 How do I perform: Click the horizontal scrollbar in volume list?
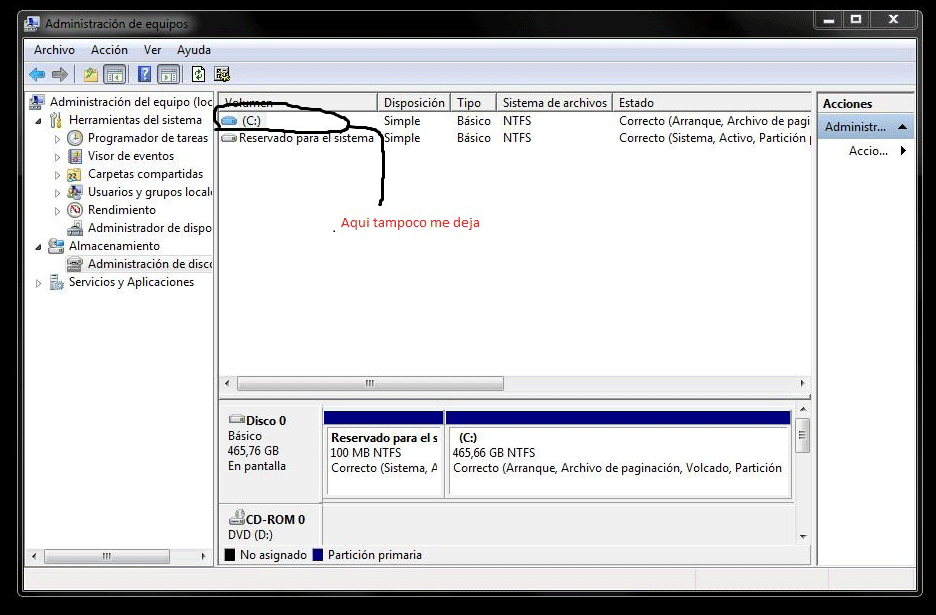(x=369, y=384)
